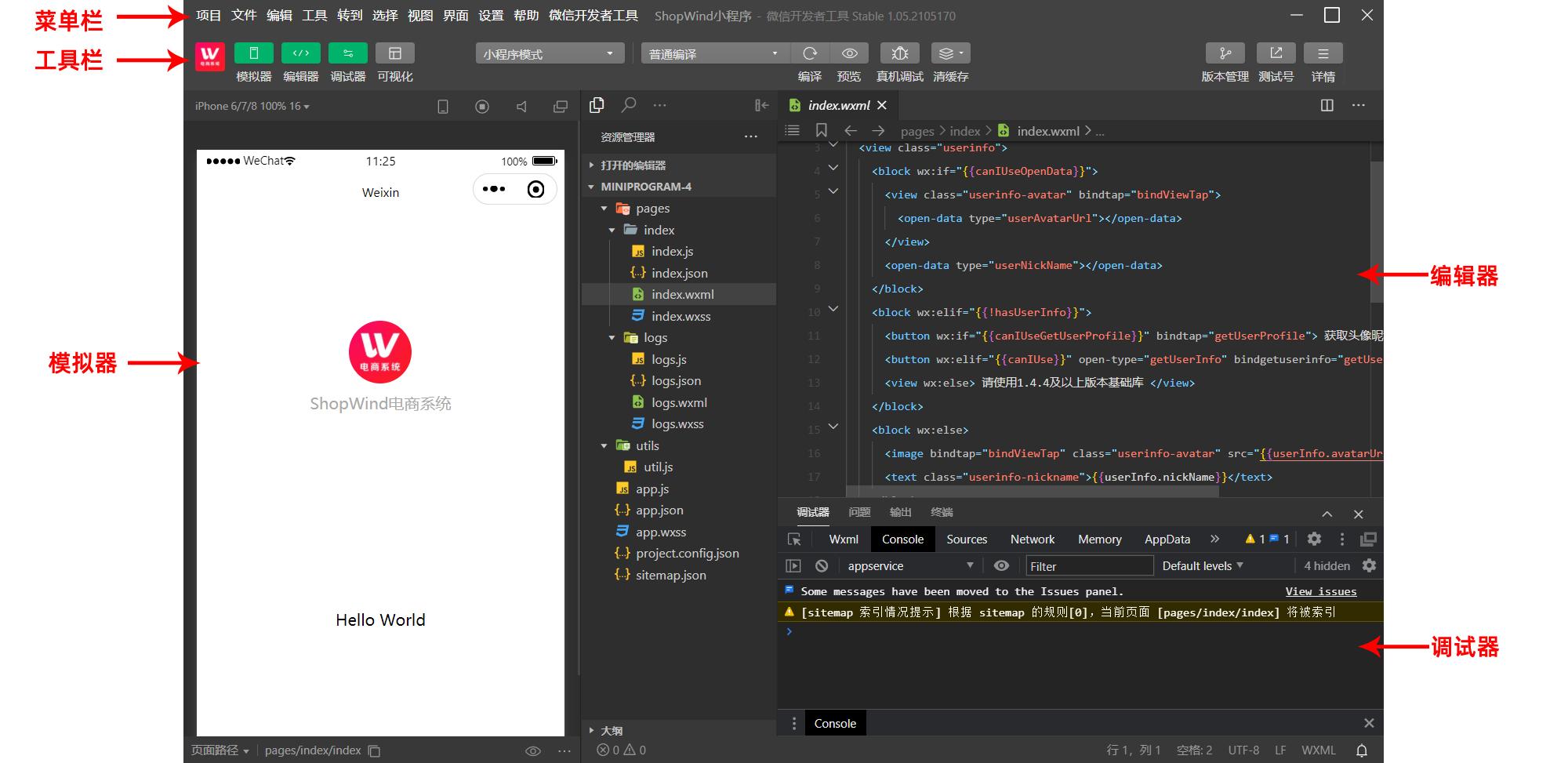
Task: Open the 调试器 toolbar icon
Action: 347,53
